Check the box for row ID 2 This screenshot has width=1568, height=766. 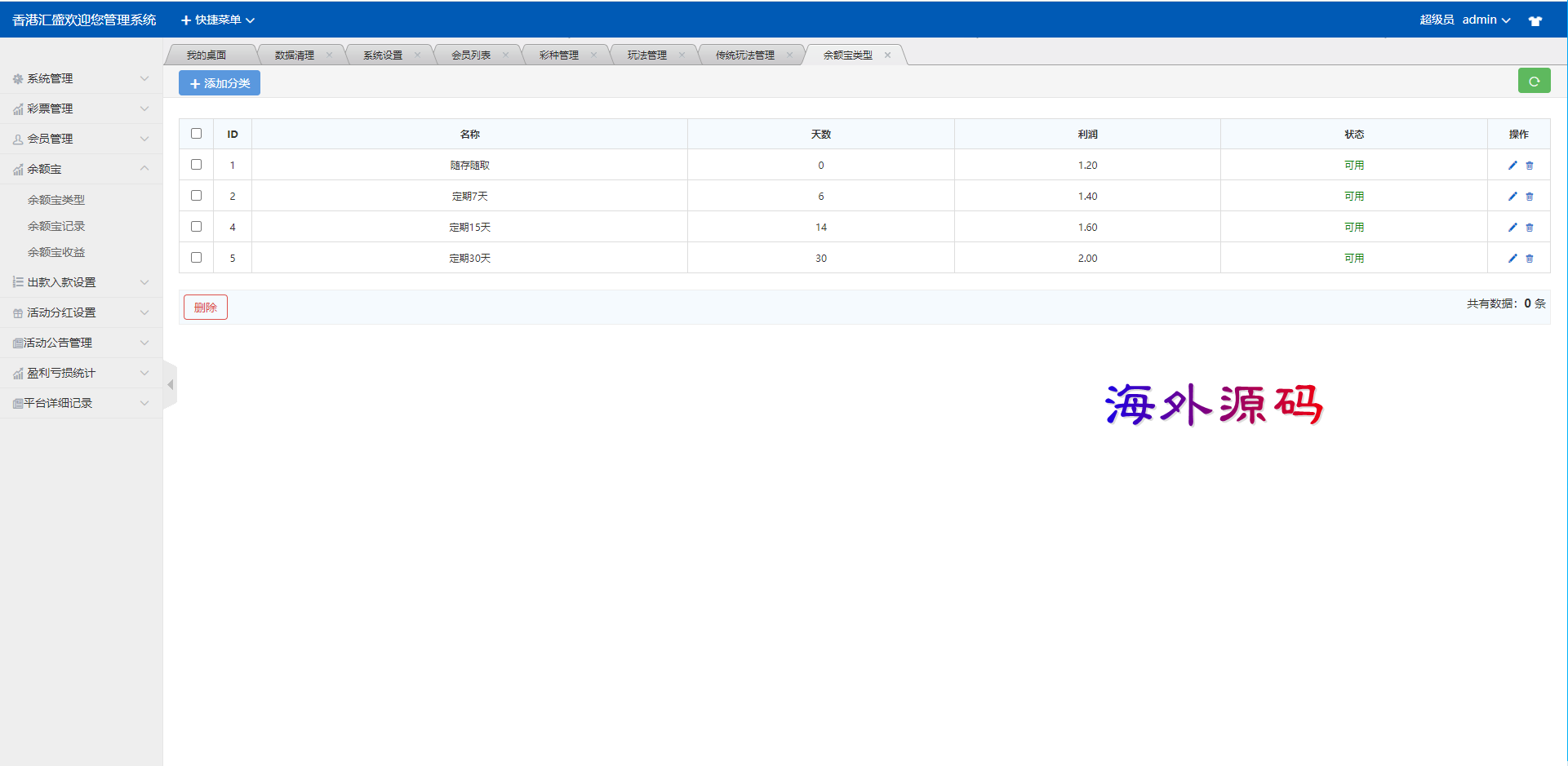point(196,196)
